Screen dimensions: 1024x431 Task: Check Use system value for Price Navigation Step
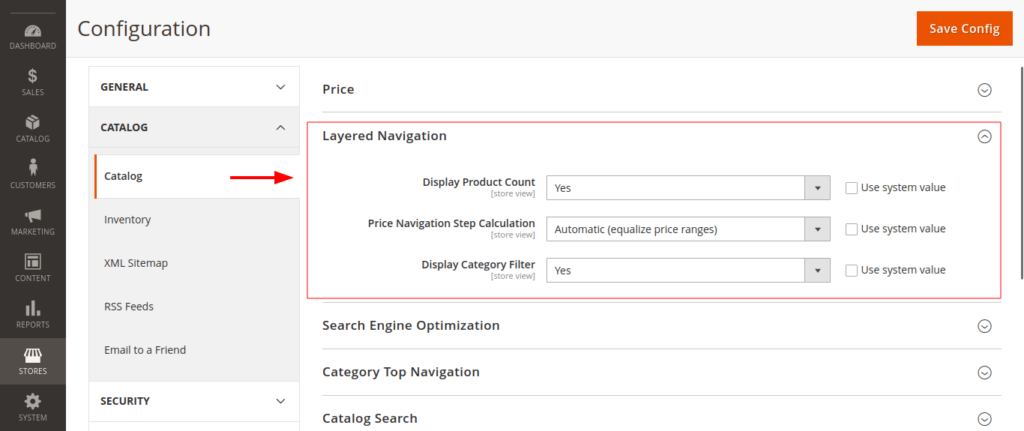(x=851, y=229)
